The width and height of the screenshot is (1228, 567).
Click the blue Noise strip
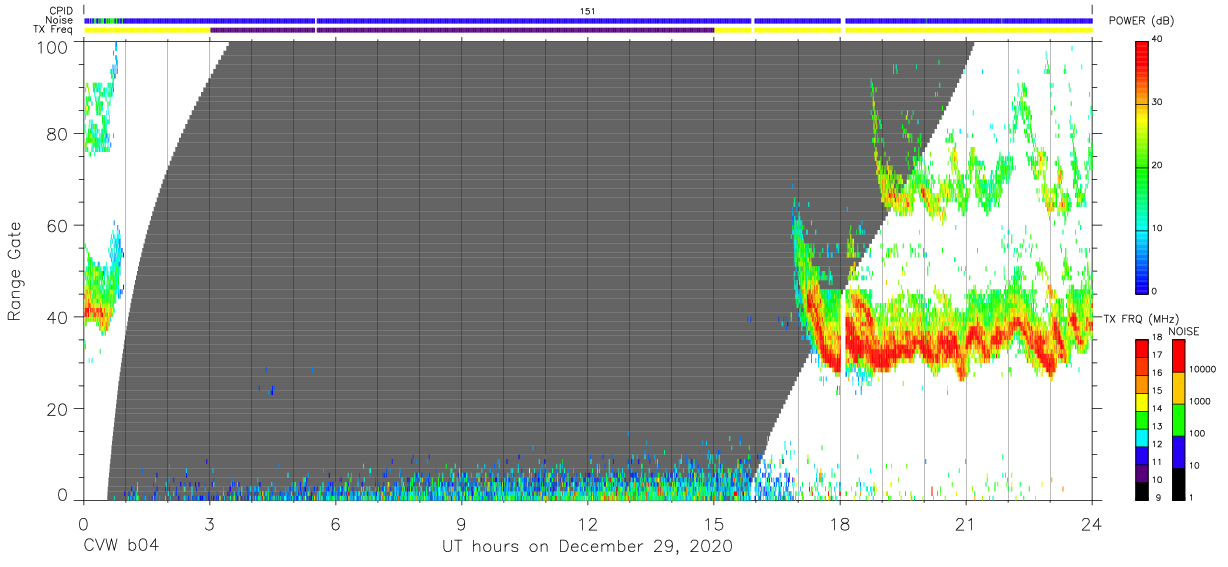tap(588, 20)
